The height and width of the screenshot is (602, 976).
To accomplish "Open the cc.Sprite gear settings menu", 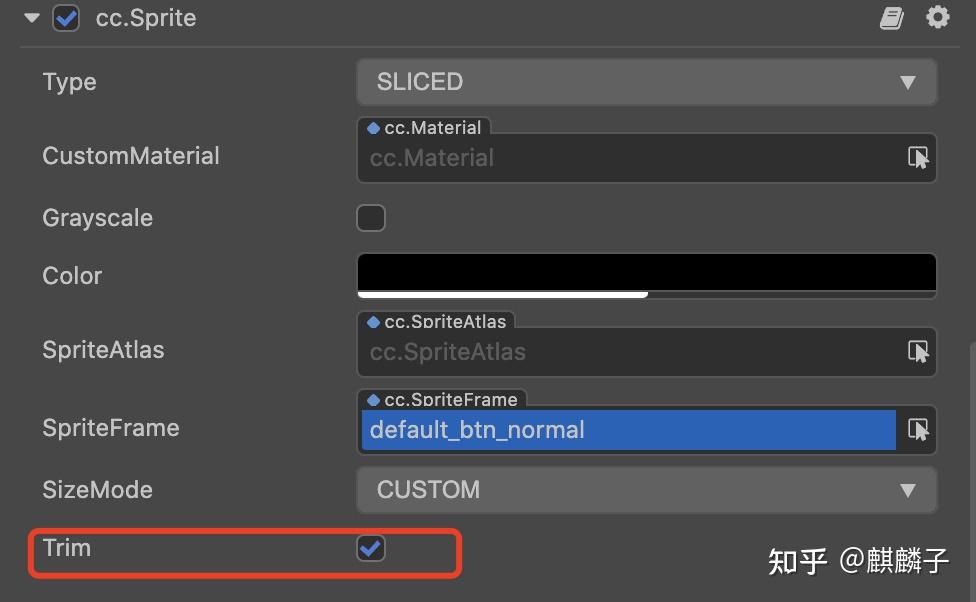I will (x=937, y=17).
